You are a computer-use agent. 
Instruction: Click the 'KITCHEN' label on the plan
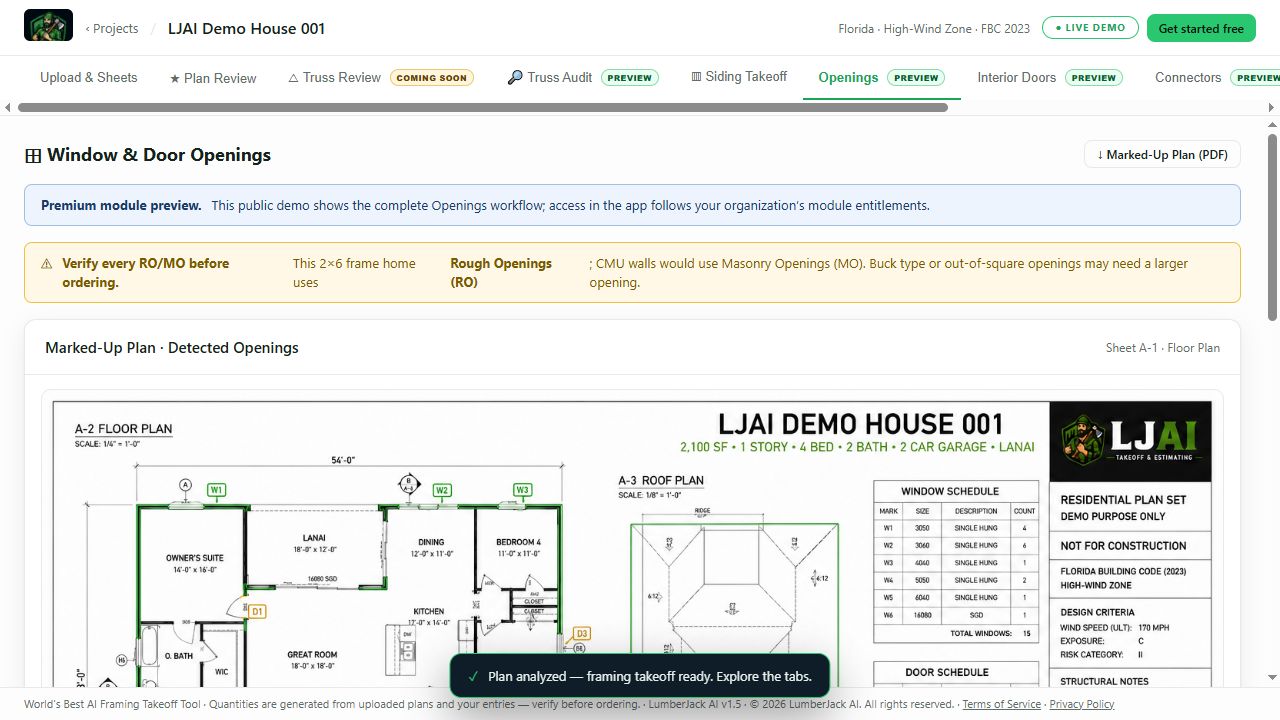429,611
